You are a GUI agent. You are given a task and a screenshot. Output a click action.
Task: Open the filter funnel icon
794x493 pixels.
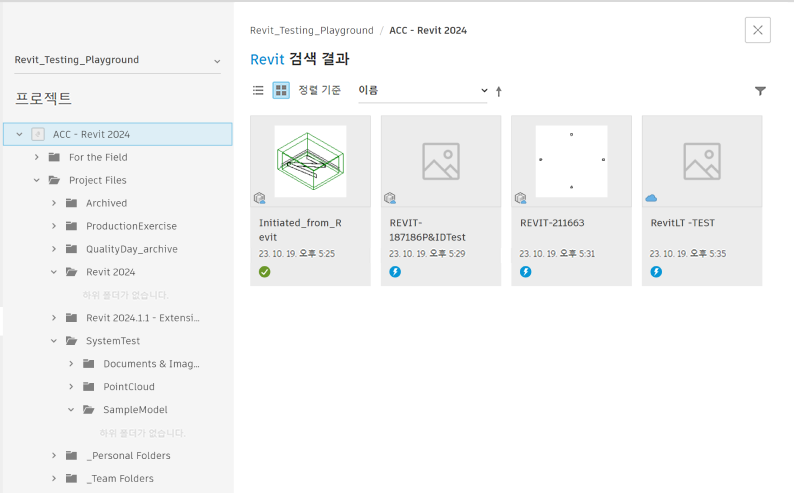click(x=760, y=91)
